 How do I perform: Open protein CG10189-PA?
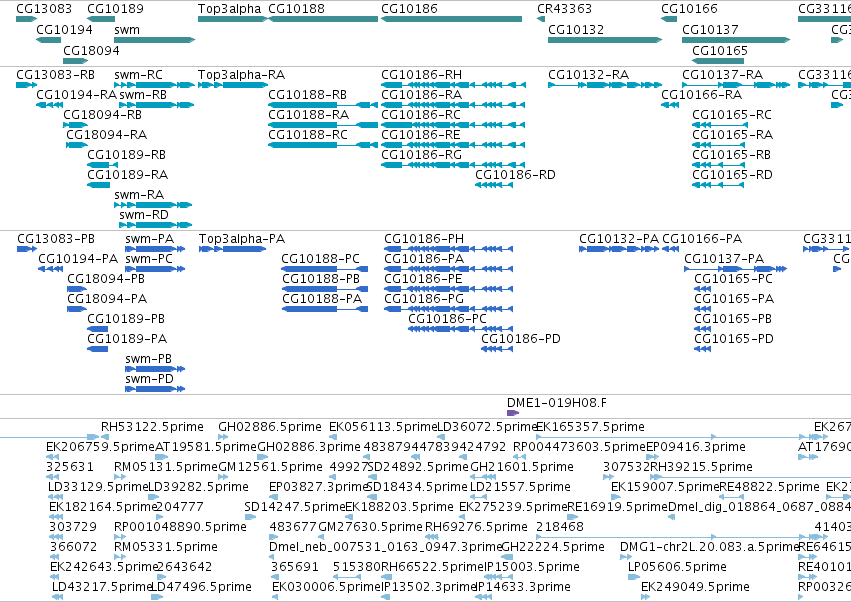tap(127, 339)
